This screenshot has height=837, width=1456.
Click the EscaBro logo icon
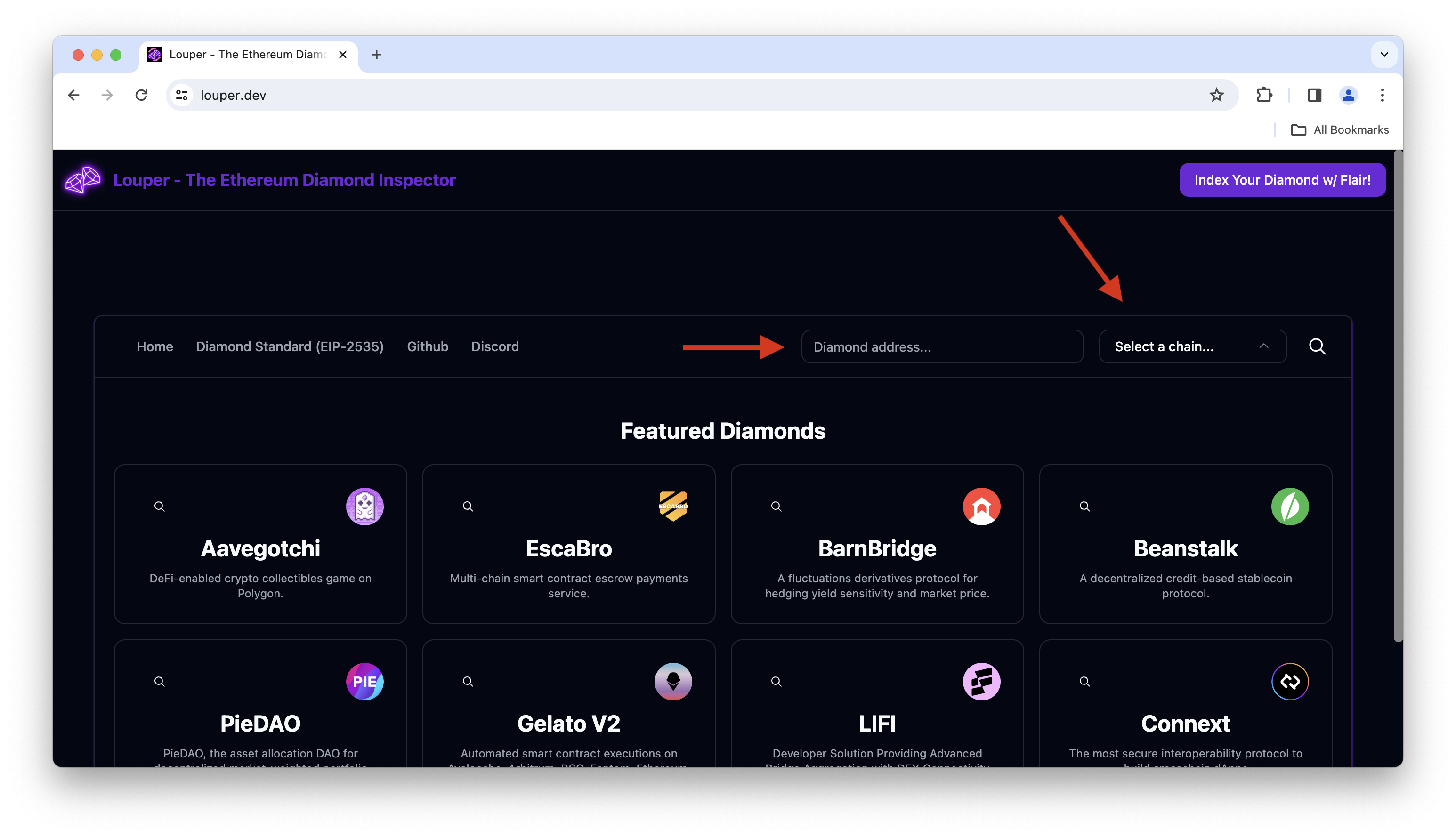click(x=673, y=507)
